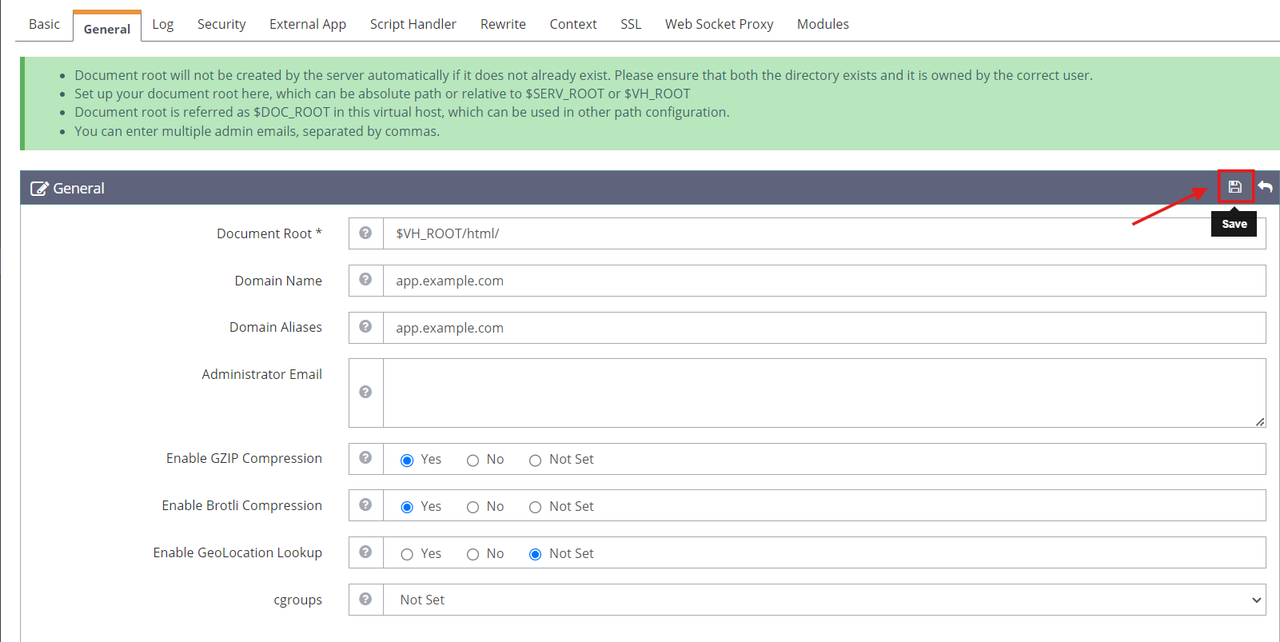Click the 'Enable GeoLocation Lookup' label
The height and width of the screenshot is (642, 1280).
237,552
